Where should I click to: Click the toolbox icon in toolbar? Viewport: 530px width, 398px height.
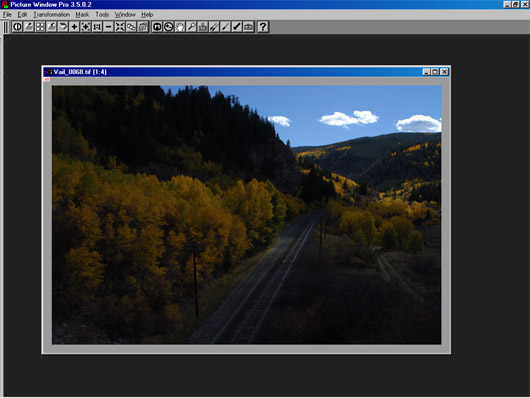point(248,27)
